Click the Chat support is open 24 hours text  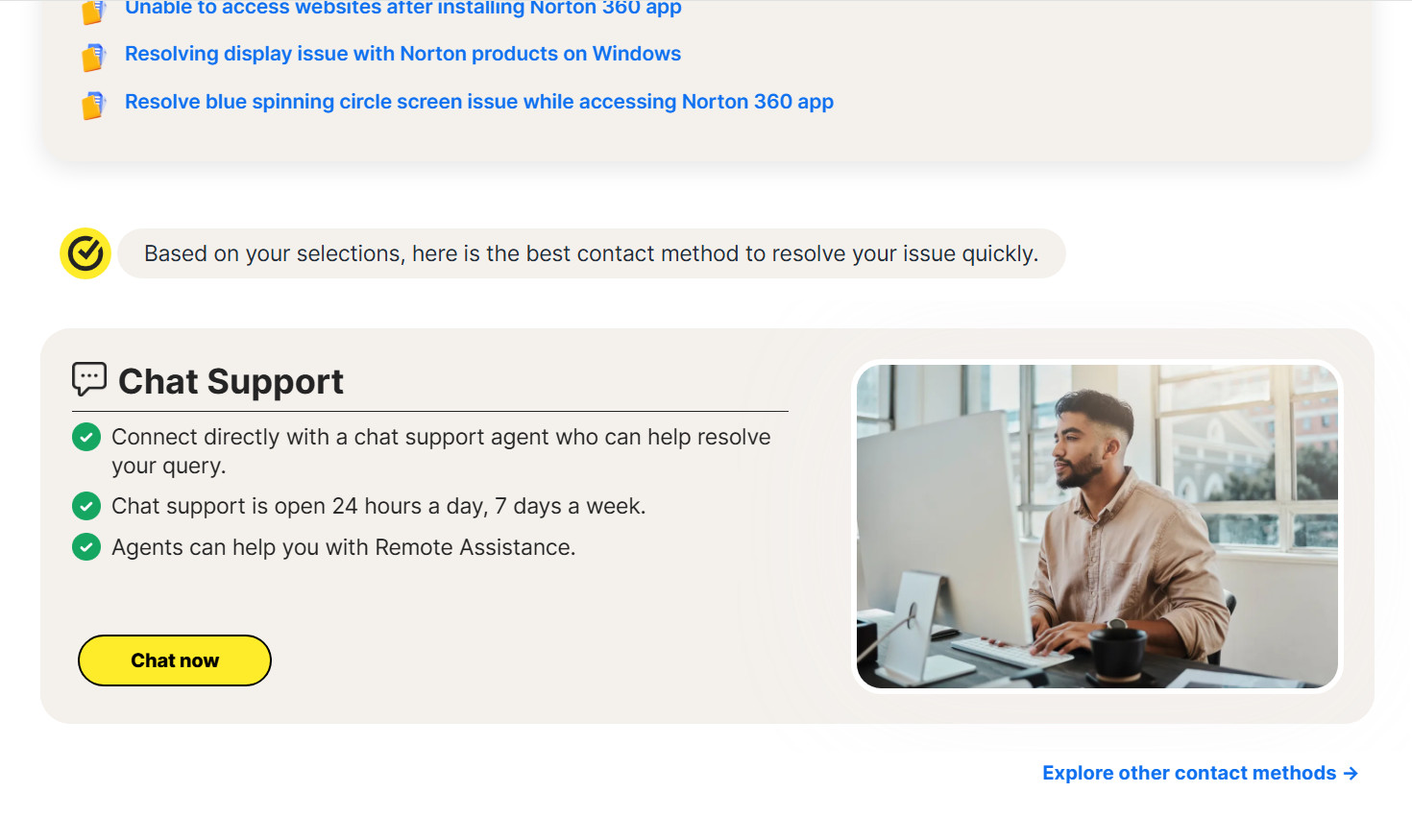(378, 506)
